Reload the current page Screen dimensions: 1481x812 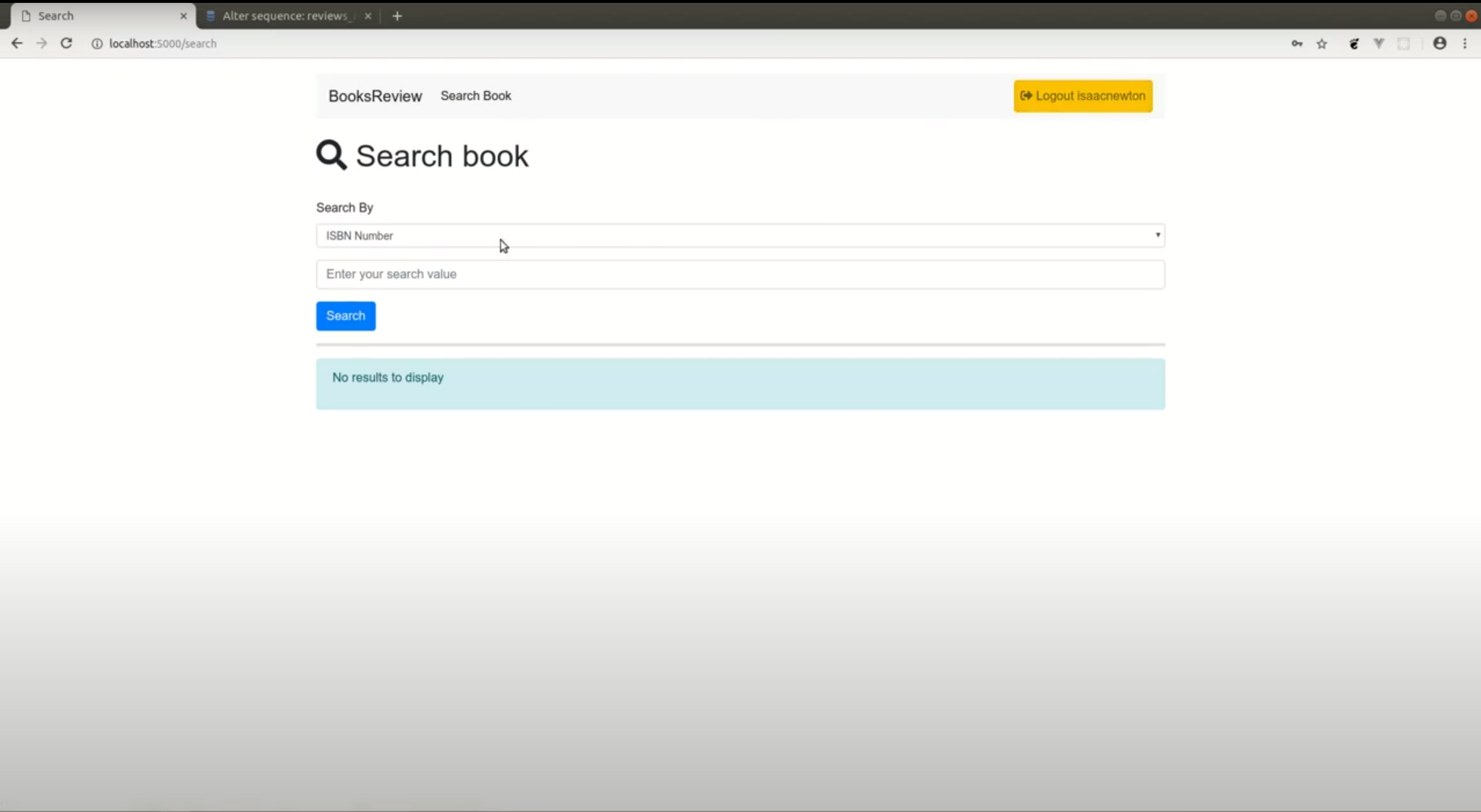tap(67, 43)
